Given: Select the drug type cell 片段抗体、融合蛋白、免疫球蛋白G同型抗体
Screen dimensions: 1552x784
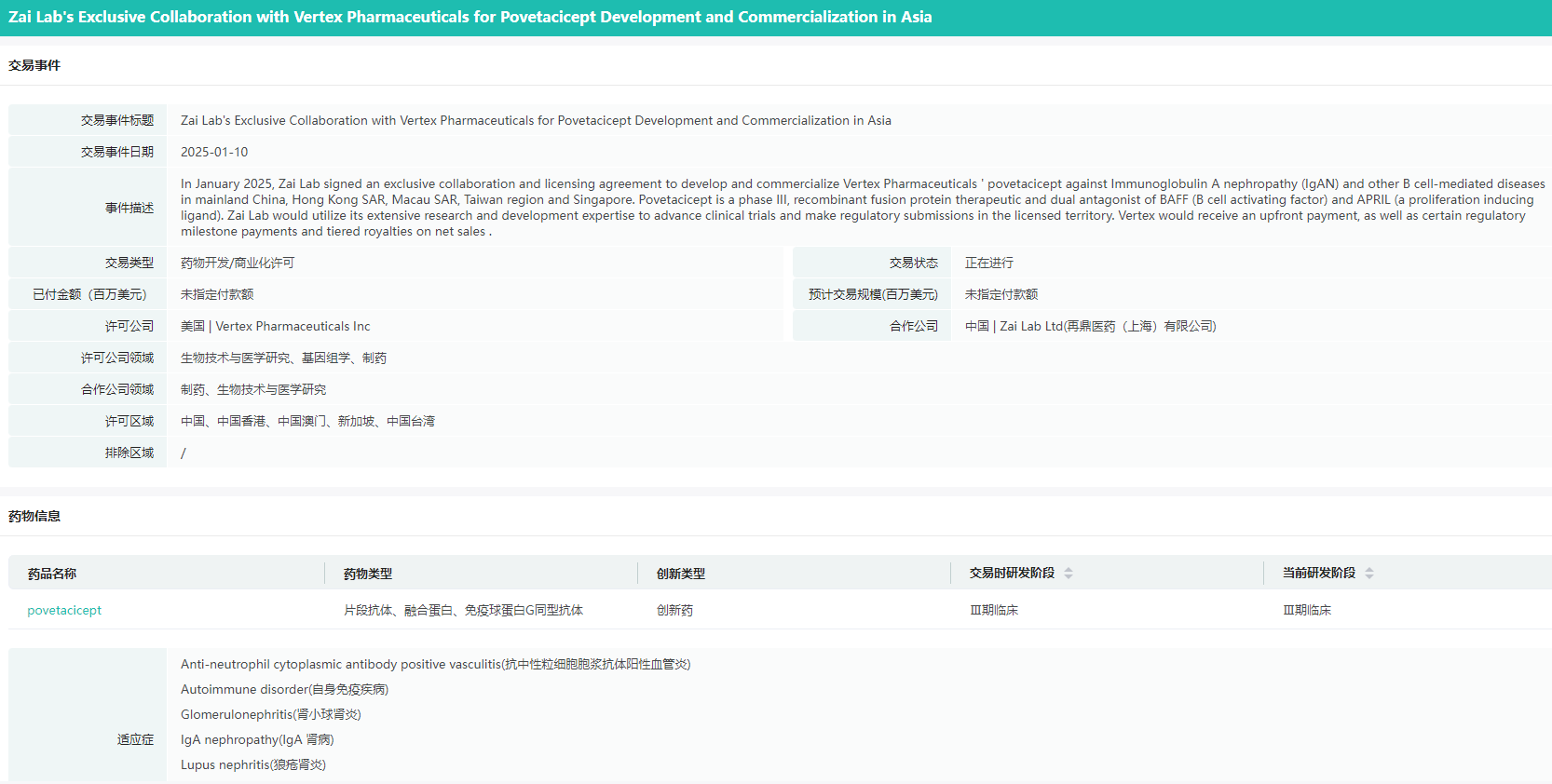Looking at the screenshot, I should (x=463, y=610).
